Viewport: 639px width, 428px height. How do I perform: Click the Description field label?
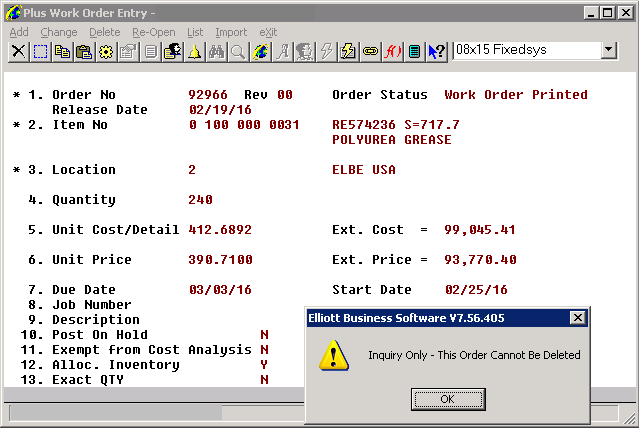click(96, 320)
